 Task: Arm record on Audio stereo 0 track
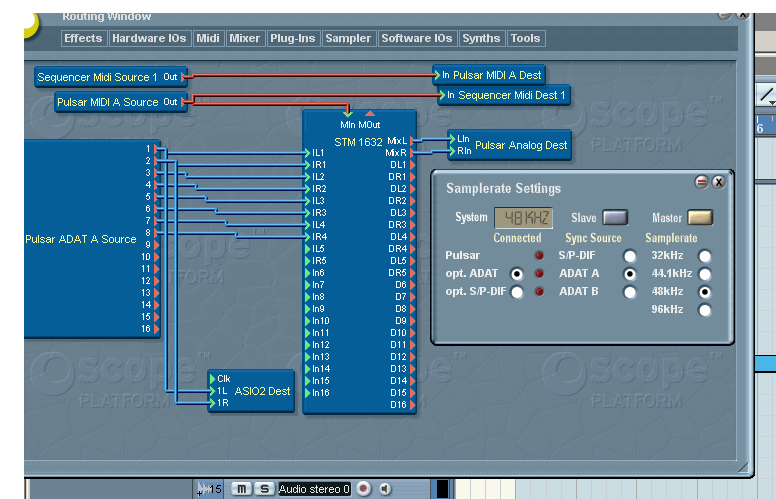pyautogui.click(x=363, y=489)
